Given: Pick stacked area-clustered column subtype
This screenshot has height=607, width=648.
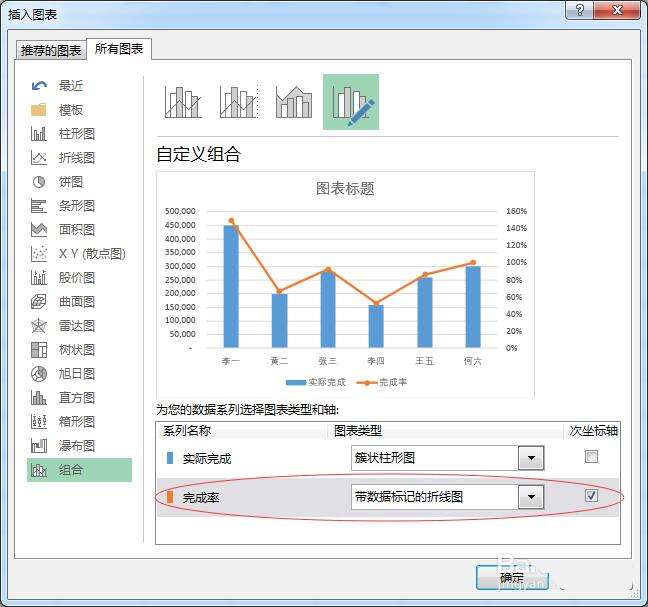Looking at the screenshot, I should [294, 102].
